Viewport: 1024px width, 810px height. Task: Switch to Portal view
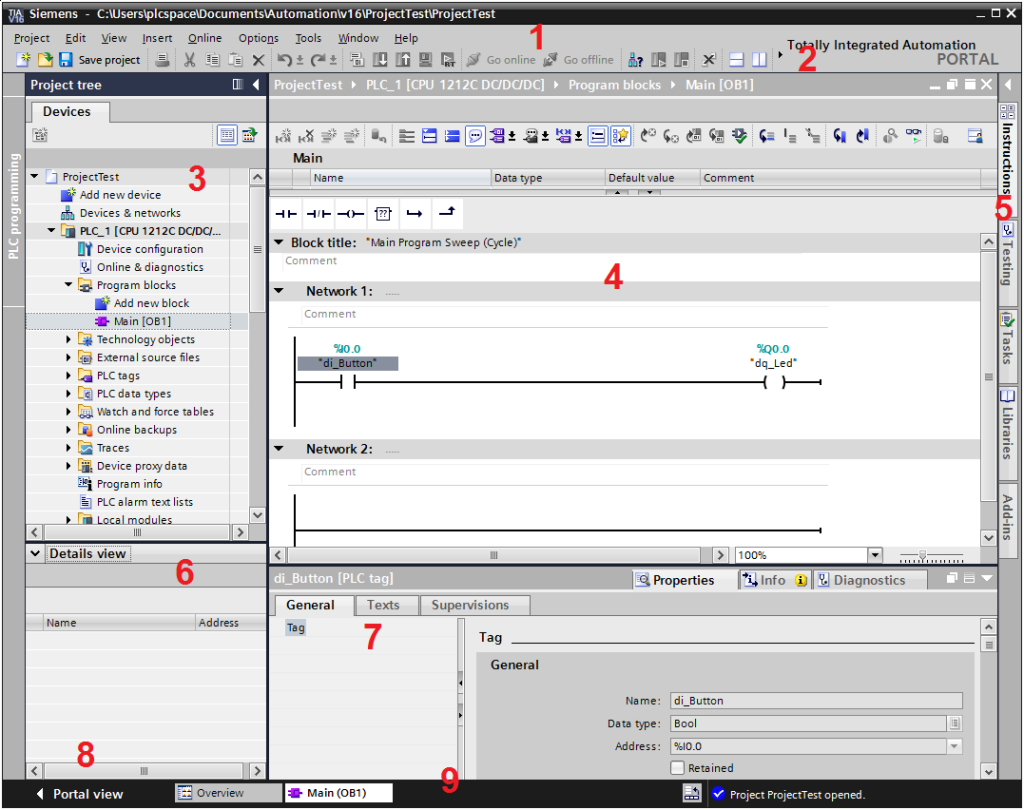(x=80, y=794)
